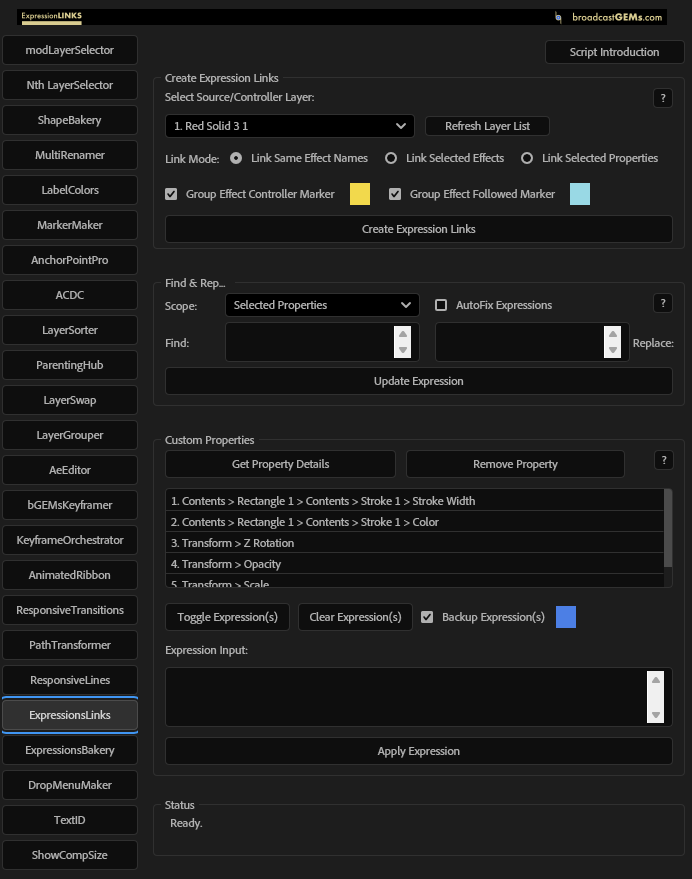Image resolution: width=692 pixels, height=879 pixels.
Task: Click the Create Expression Links button
Action: tap(419, 229)
